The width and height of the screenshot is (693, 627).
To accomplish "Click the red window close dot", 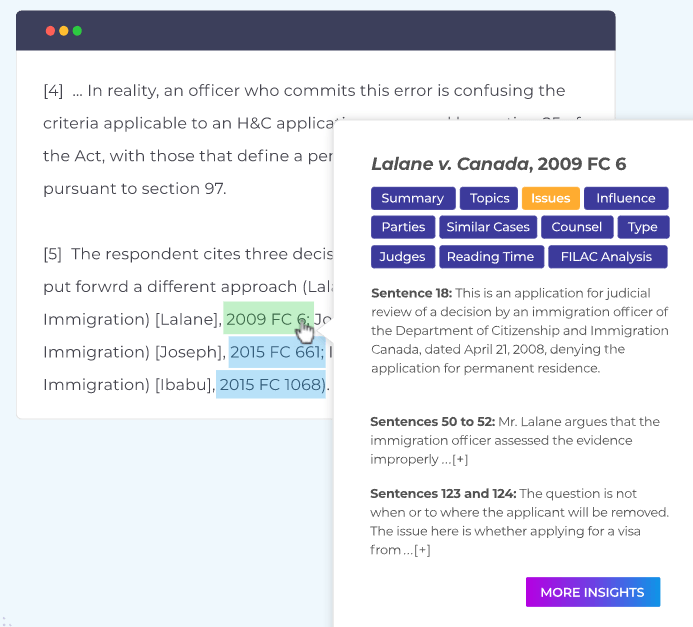I will (50, 31).
